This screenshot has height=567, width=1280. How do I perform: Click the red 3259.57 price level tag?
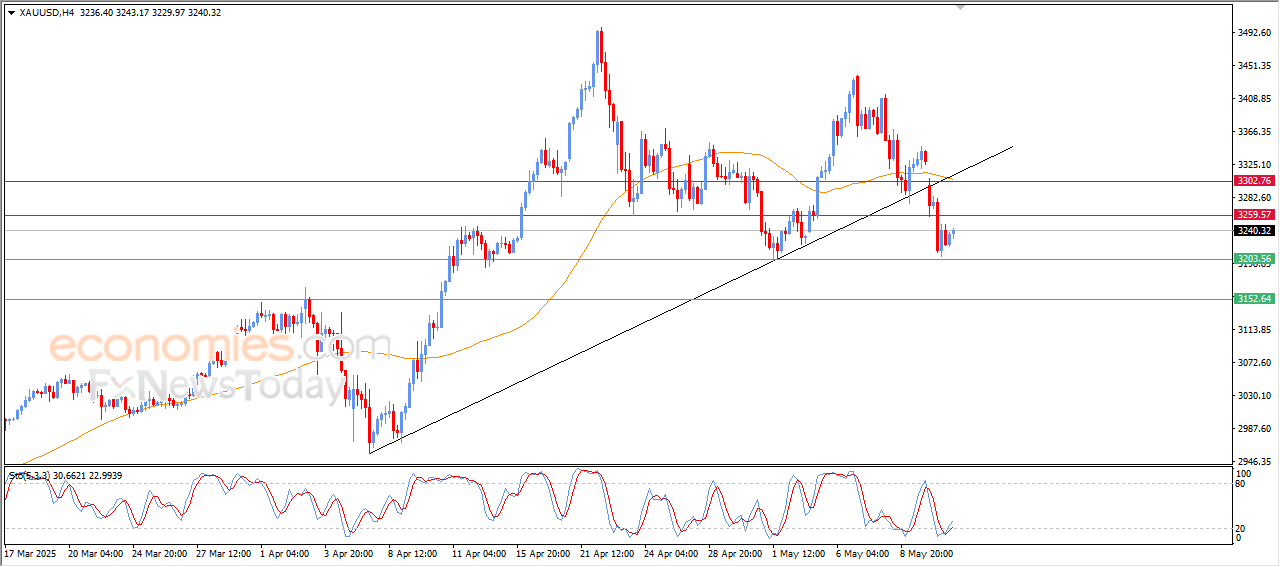point(1253,215)
